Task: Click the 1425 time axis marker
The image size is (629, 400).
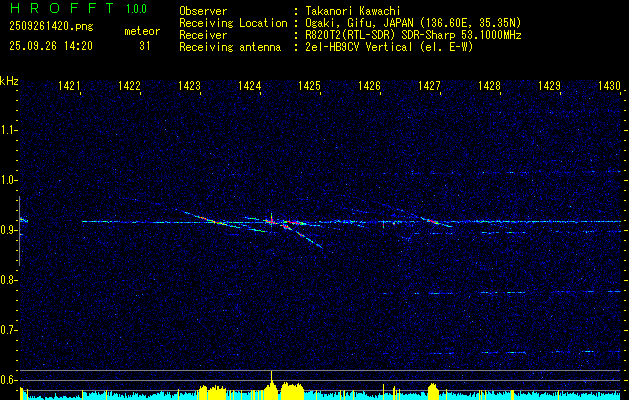Action: click(x=309, y=86)
